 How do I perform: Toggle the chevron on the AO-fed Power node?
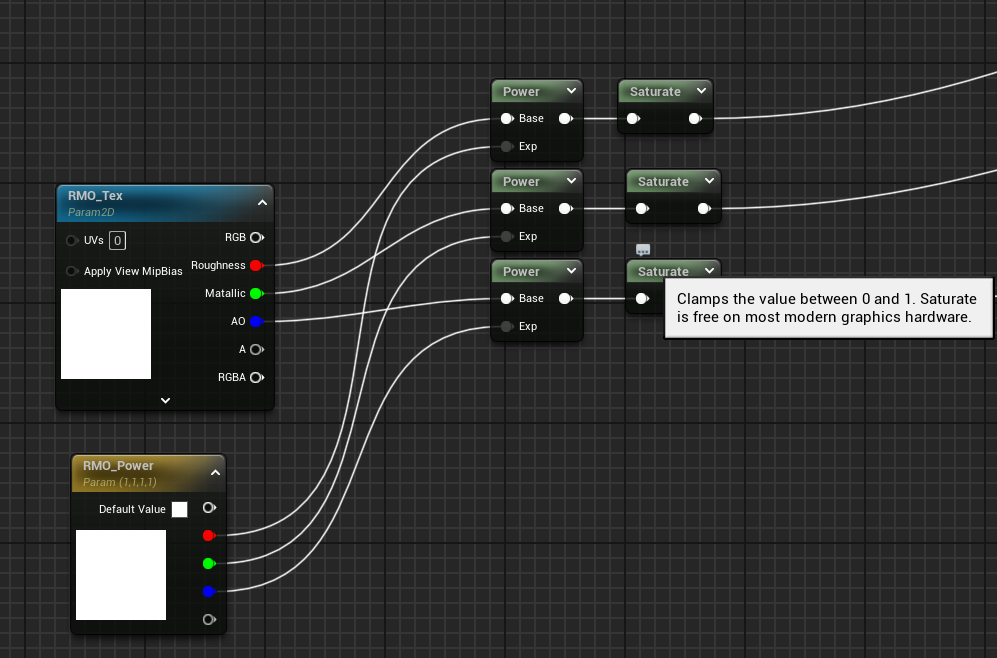pos(571,271)
